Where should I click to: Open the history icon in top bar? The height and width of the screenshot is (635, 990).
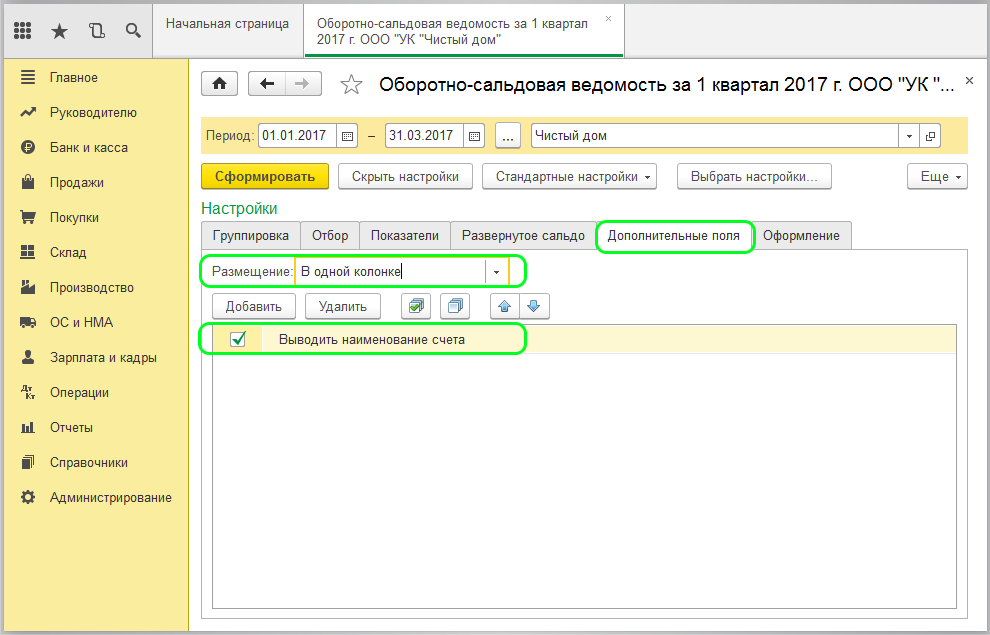(96, 31)
